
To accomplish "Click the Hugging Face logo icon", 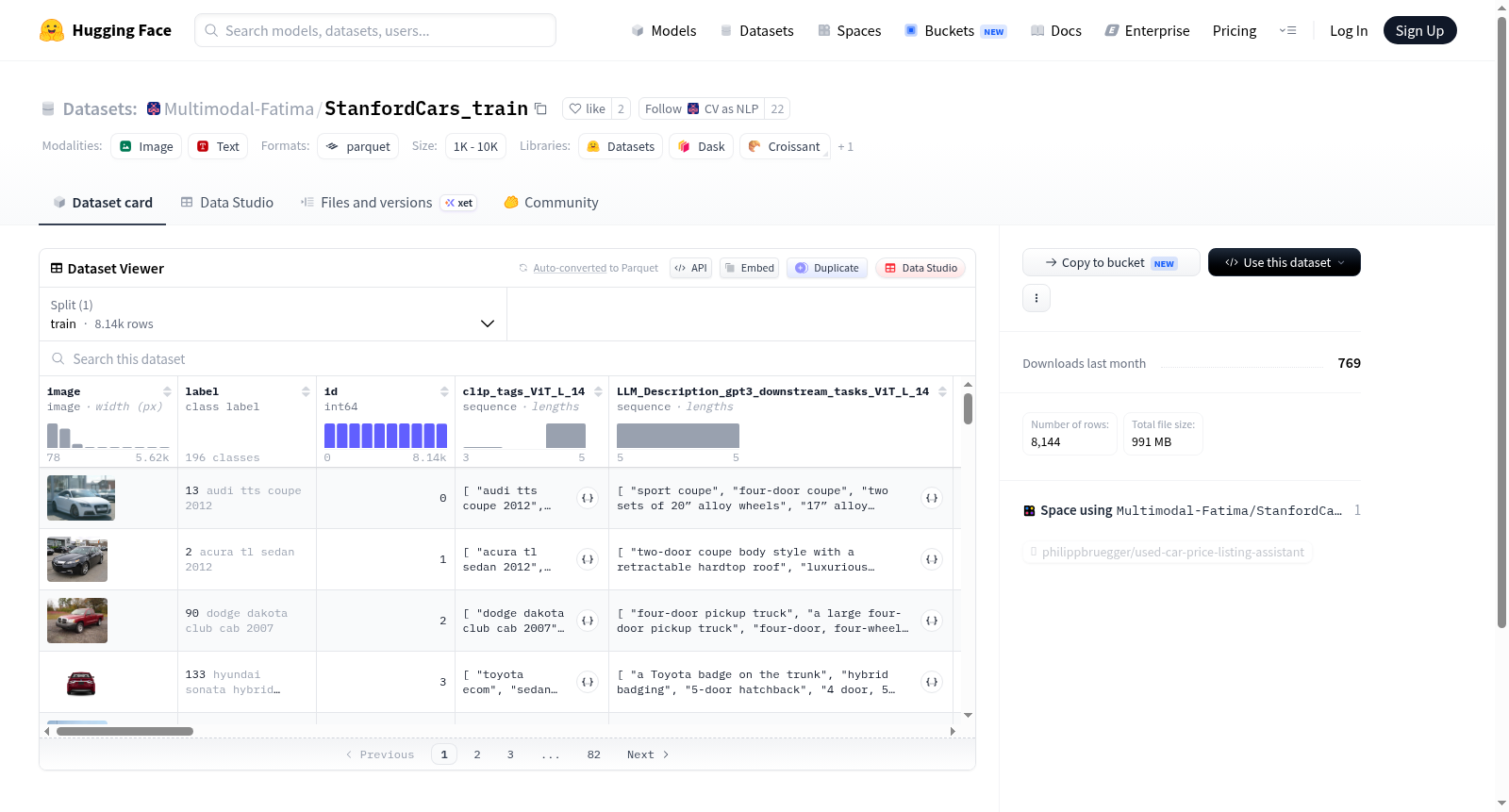I will tap(52, 30).
